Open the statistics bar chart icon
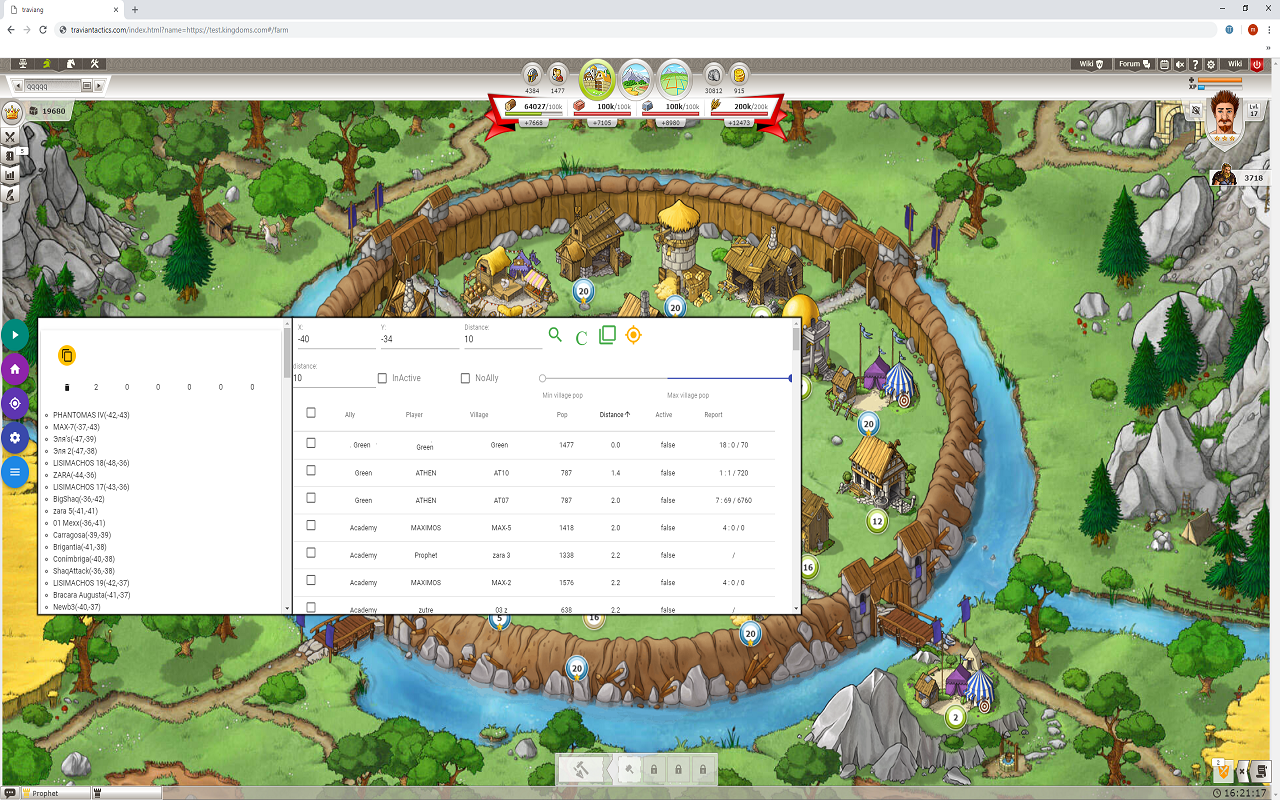 [11, 175]
